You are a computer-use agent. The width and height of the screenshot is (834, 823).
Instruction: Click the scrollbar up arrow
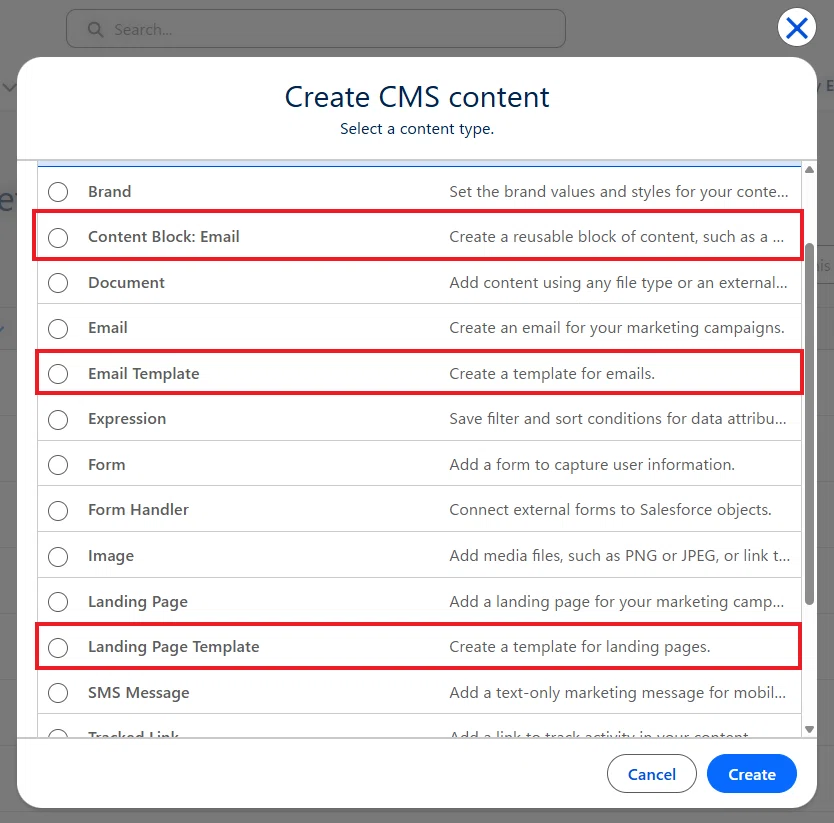tap(809, 170)
